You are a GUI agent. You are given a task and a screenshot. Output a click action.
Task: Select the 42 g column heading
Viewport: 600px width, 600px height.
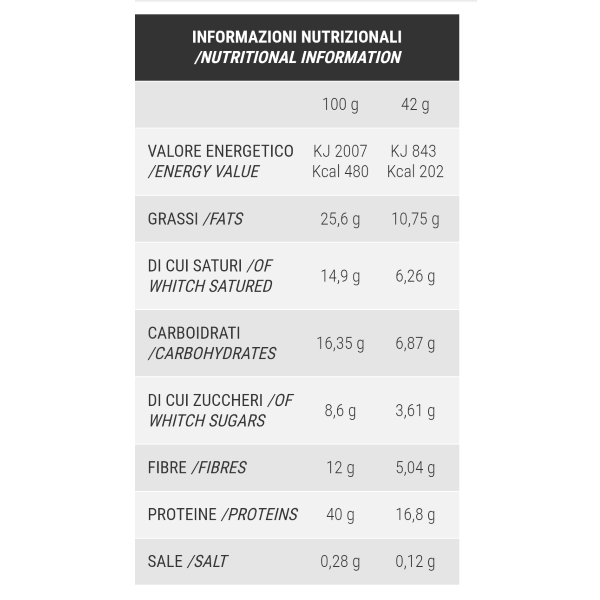(413, 104)
